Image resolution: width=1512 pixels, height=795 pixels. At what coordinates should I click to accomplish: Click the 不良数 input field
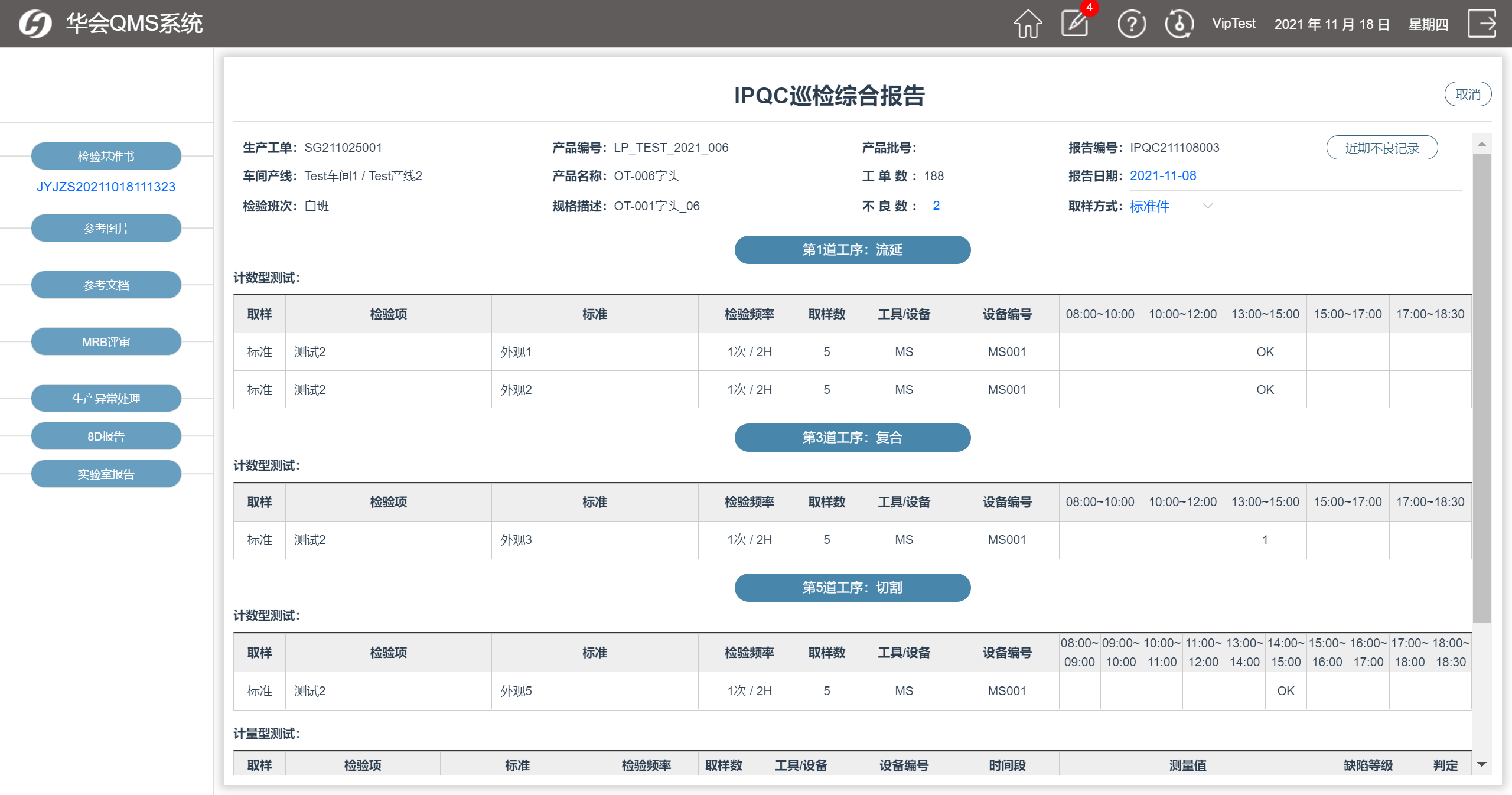[x=970, y=206]
